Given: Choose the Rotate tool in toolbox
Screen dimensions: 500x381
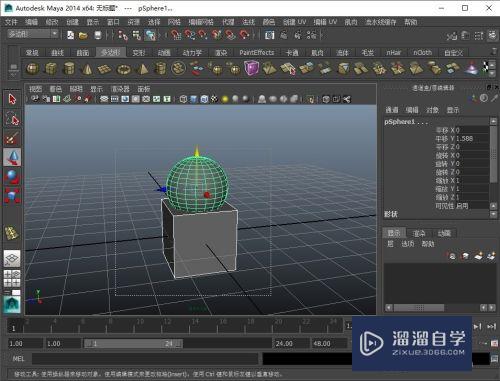Looking at the screenshot, I should 12,176.
